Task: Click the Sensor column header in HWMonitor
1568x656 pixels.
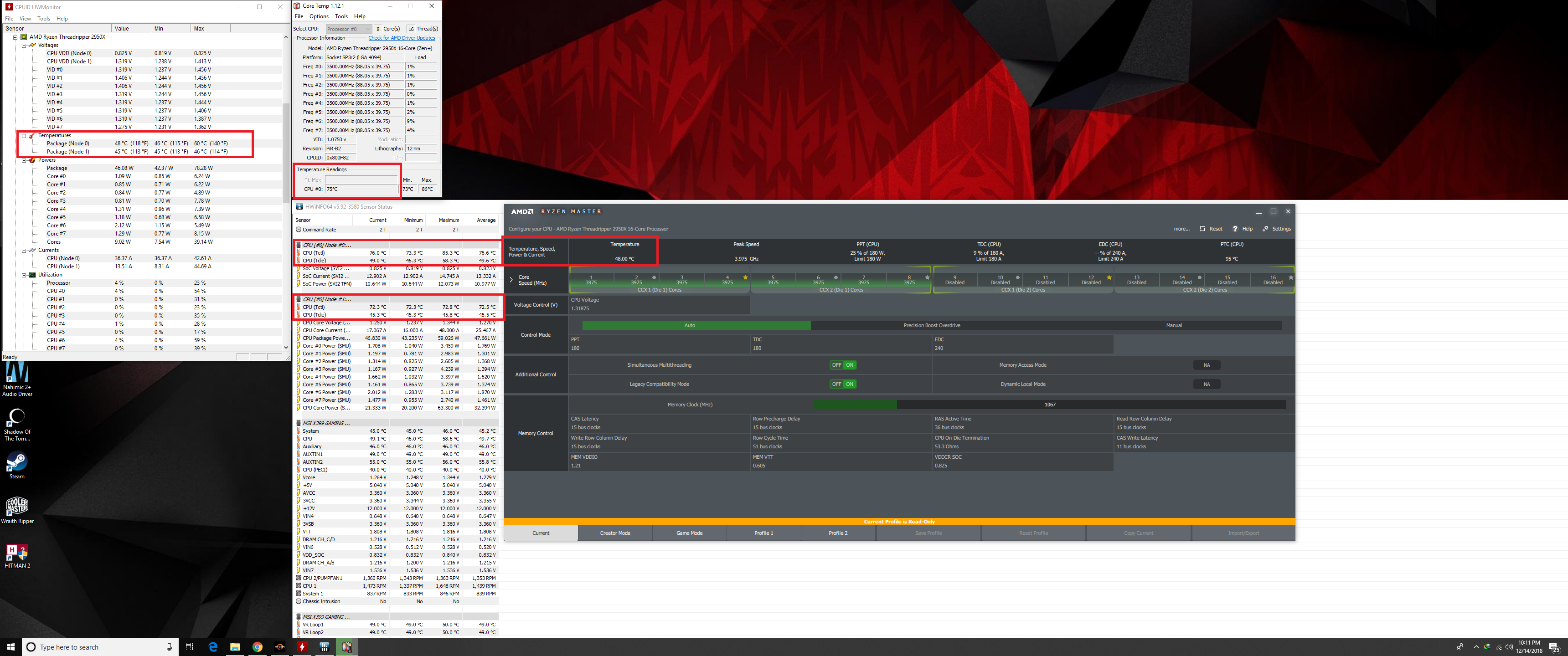Action: coord(57,29)
